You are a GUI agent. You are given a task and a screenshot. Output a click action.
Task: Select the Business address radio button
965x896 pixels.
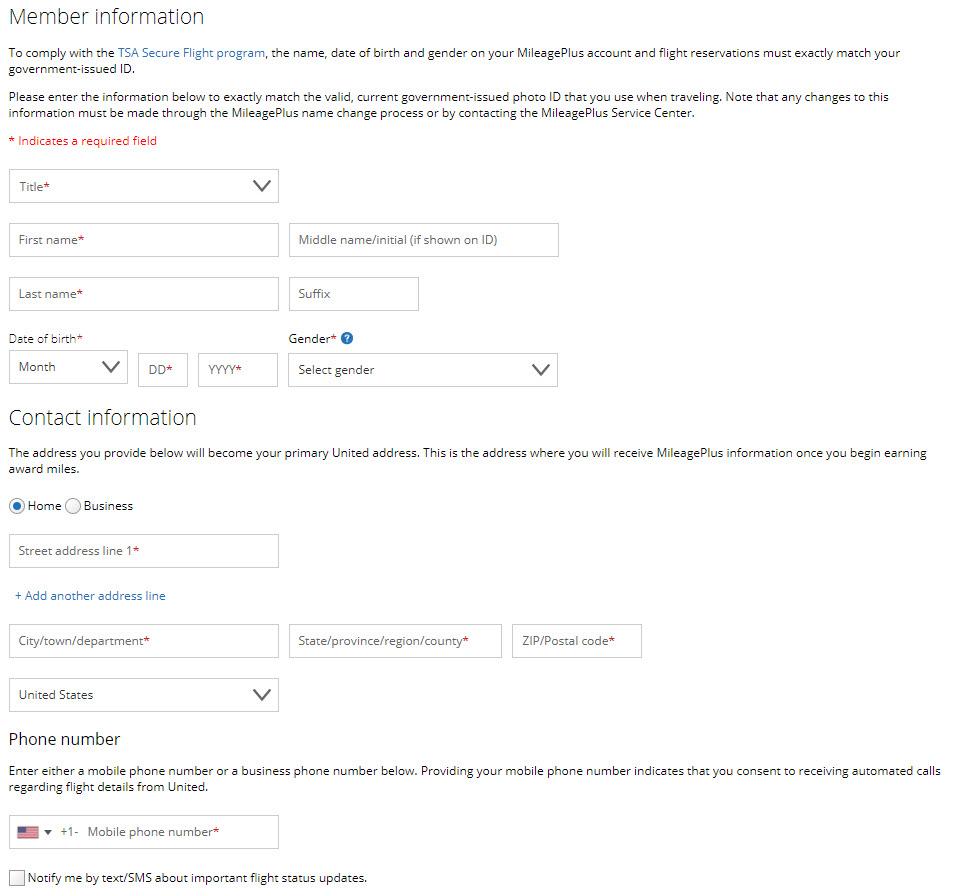[x=73, y=506]
